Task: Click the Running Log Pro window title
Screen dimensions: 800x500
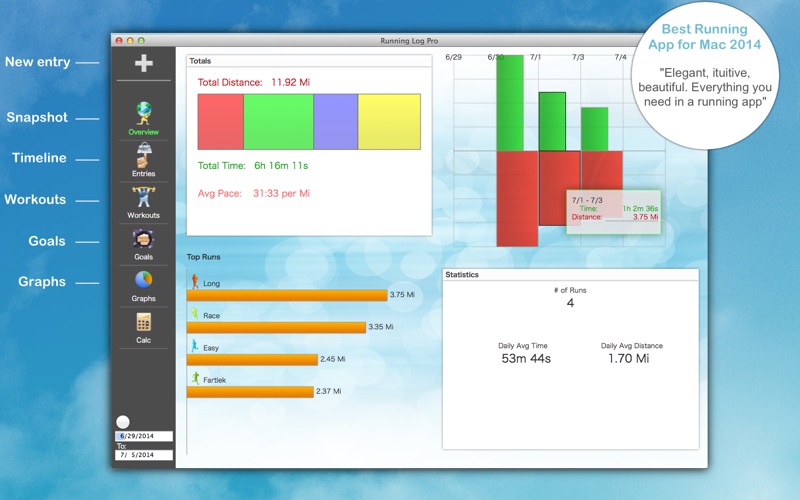Action: (x=409, y=41)
